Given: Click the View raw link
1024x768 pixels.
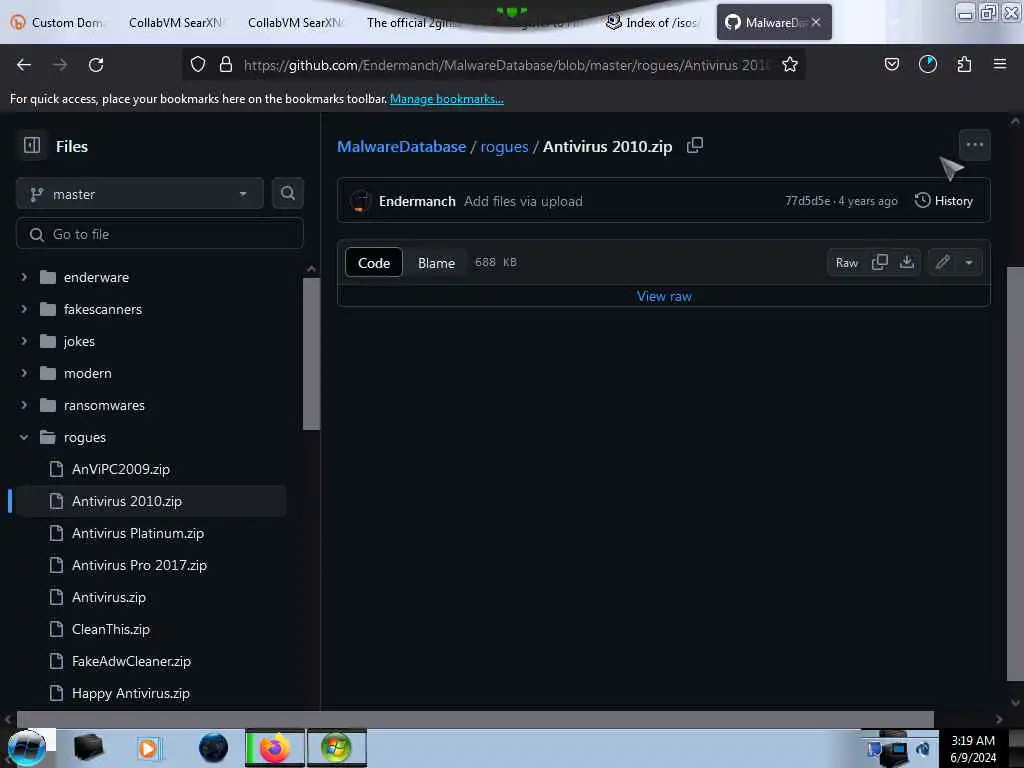Looking at the screenshot, I should pyautogui.click(x=664, y=296).
